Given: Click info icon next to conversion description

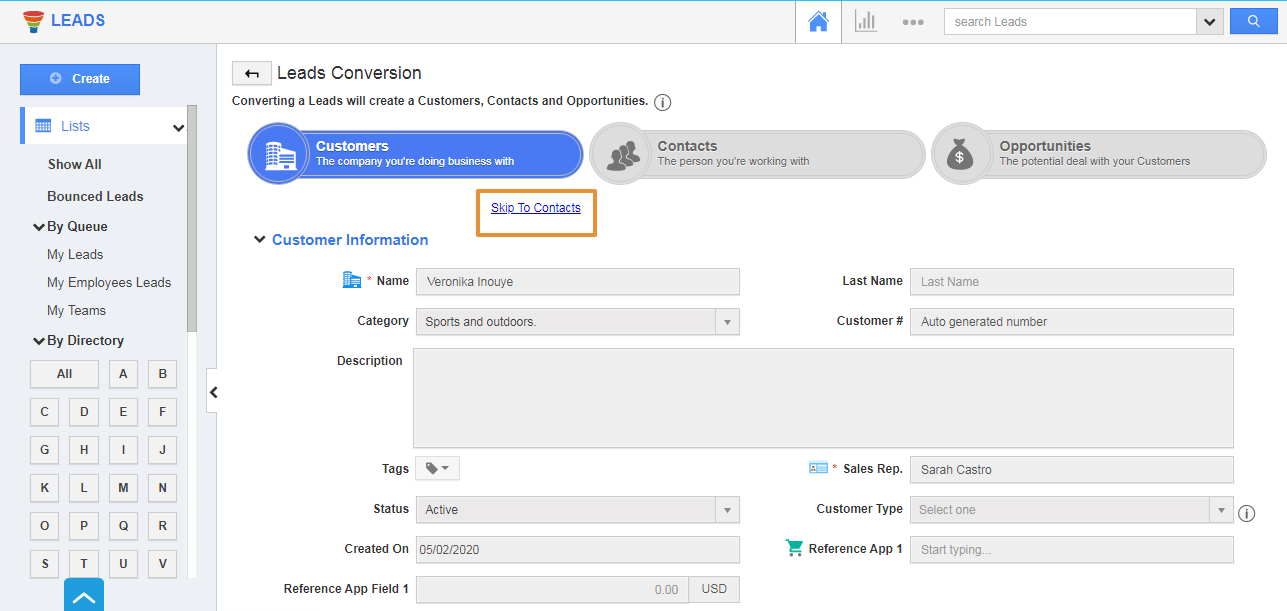Looking at the screenshot, I should (662, 102).
